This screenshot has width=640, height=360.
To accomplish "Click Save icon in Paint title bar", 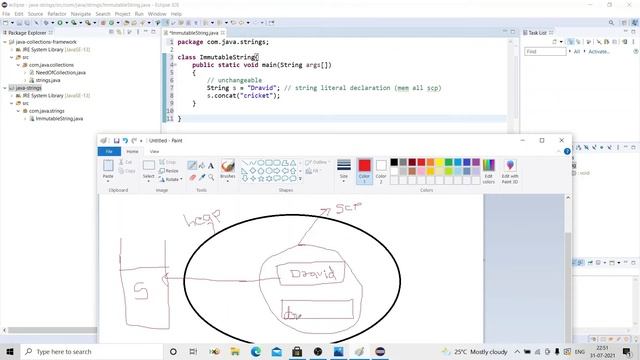I will (x=116, y=140).
